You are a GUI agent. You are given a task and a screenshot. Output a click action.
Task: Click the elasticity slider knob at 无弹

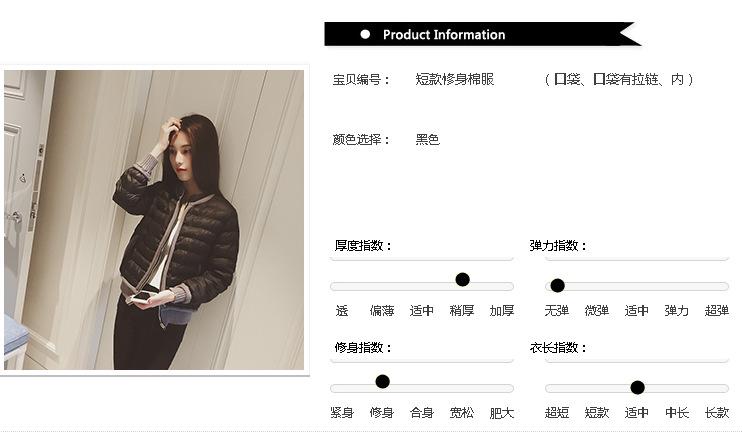pyautogui.click(x=557, y=285)
